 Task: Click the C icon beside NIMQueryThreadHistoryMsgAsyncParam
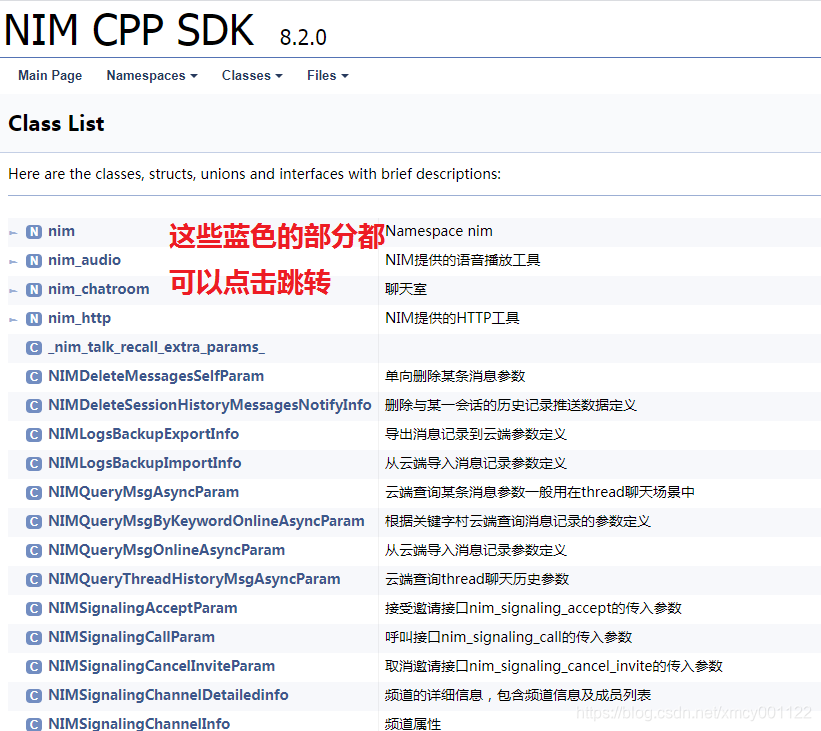pos(34,580)
